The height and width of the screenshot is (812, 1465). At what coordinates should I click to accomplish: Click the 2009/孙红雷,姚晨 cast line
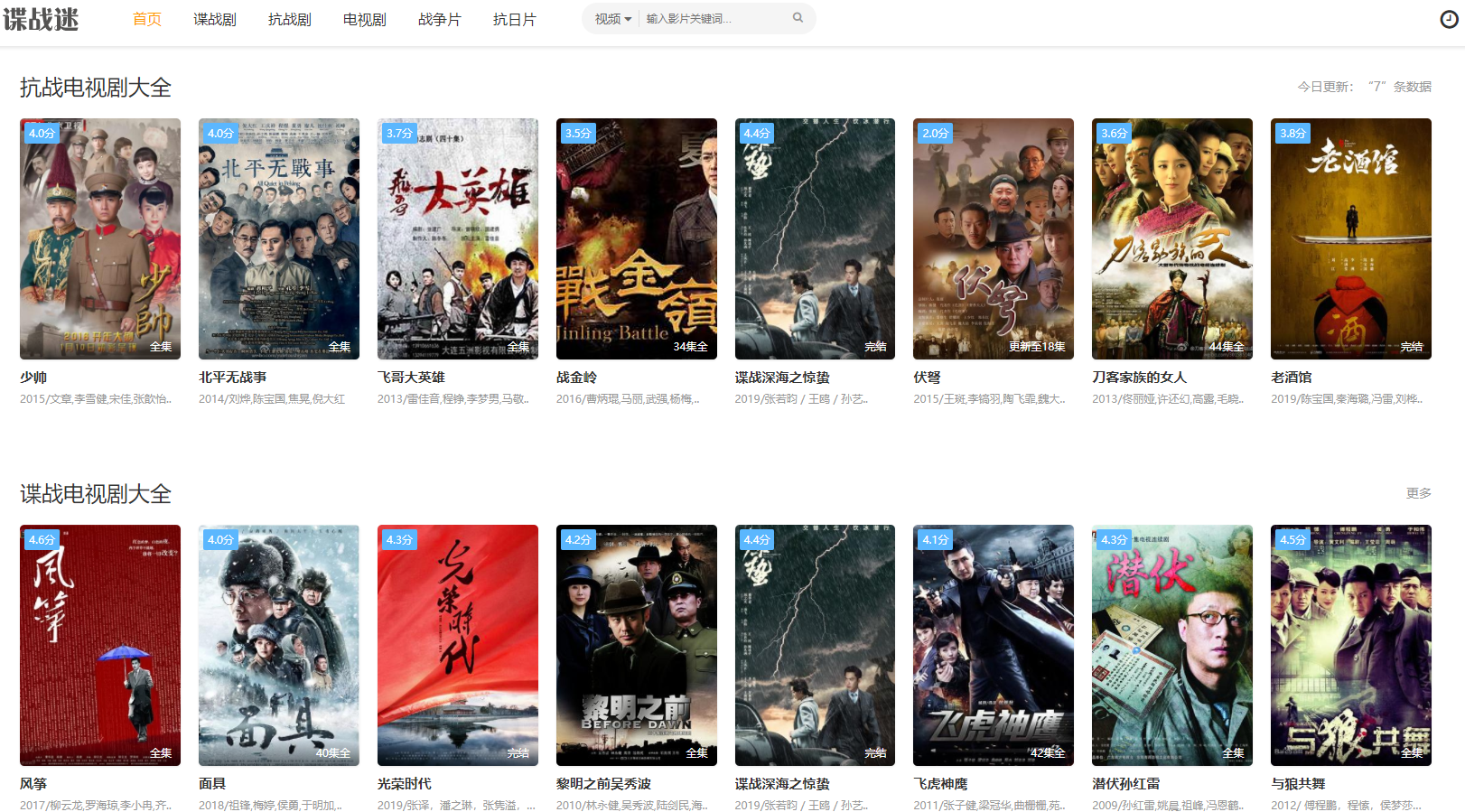(1168, 805)
